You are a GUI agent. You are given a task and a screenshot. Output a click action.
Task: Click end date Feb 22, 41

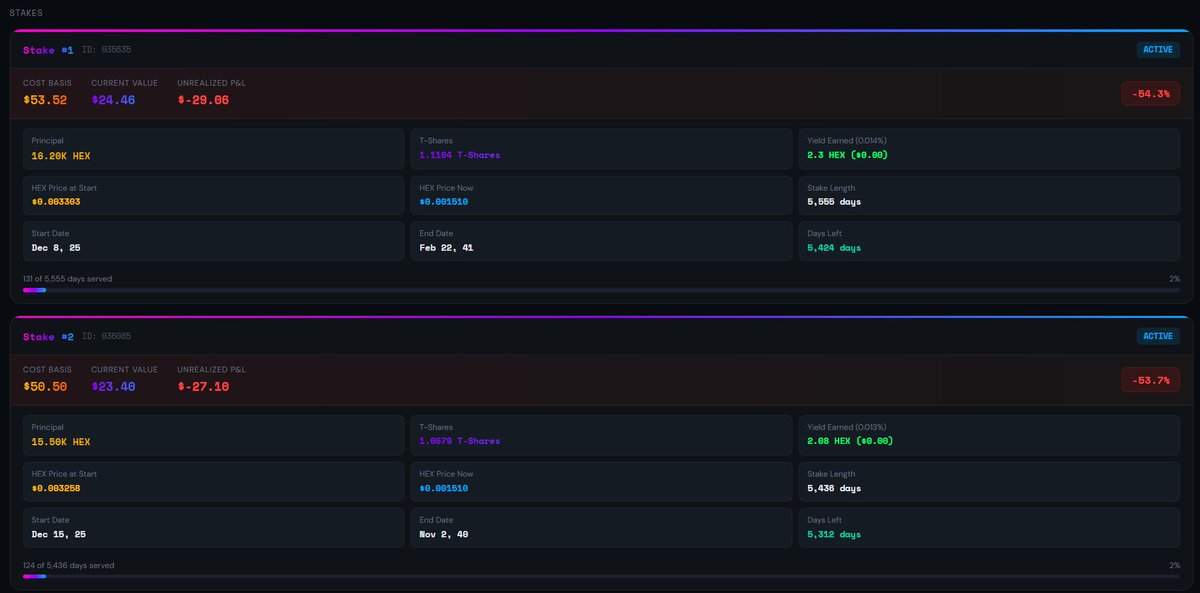click(447, 247)
